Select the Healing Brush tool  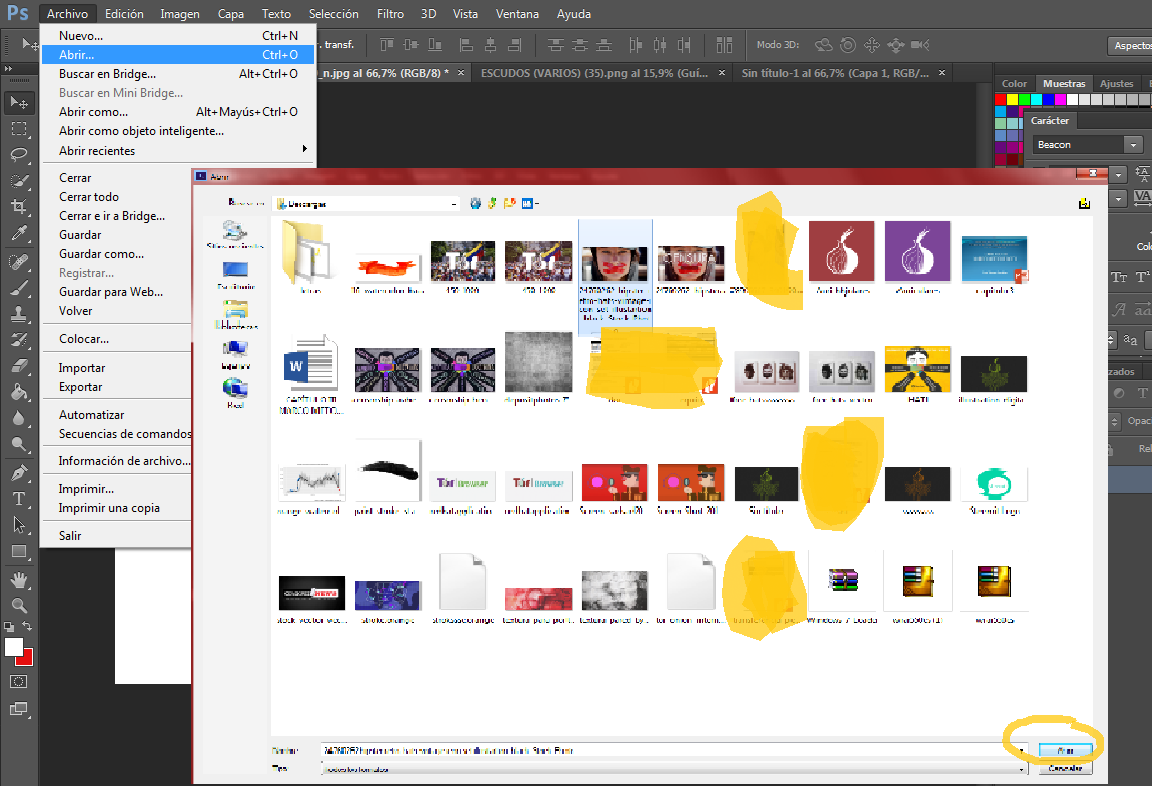point(19,262)
